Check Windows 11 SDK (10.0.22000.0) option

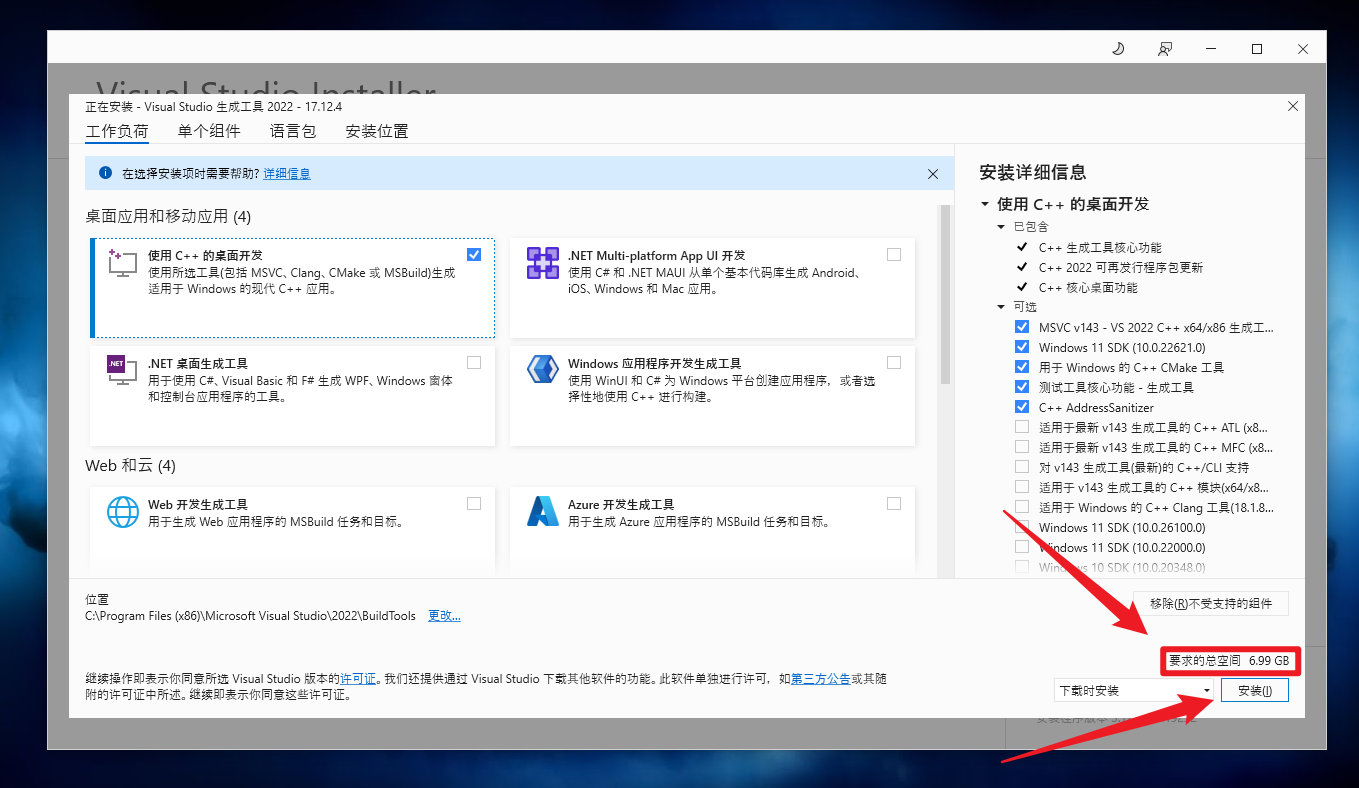(1022, 547)
